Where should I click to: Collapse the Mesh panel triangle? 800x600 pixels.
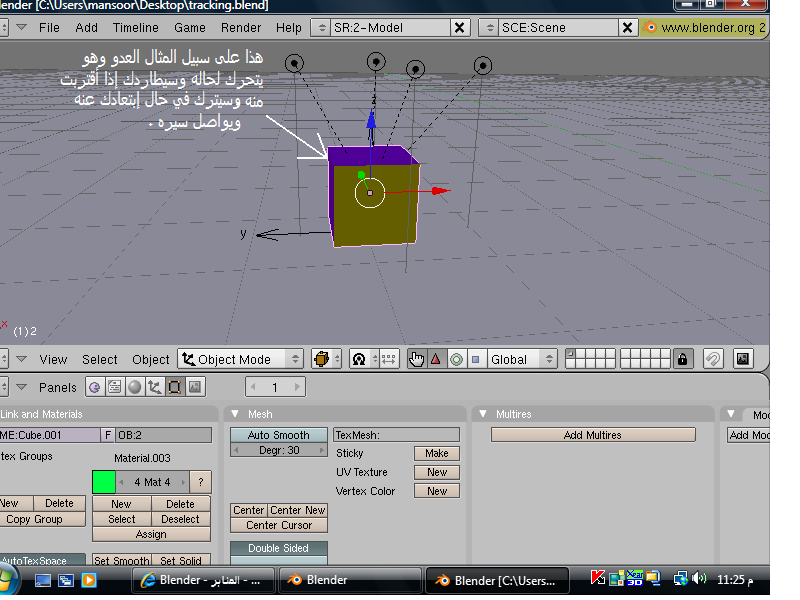235,414
